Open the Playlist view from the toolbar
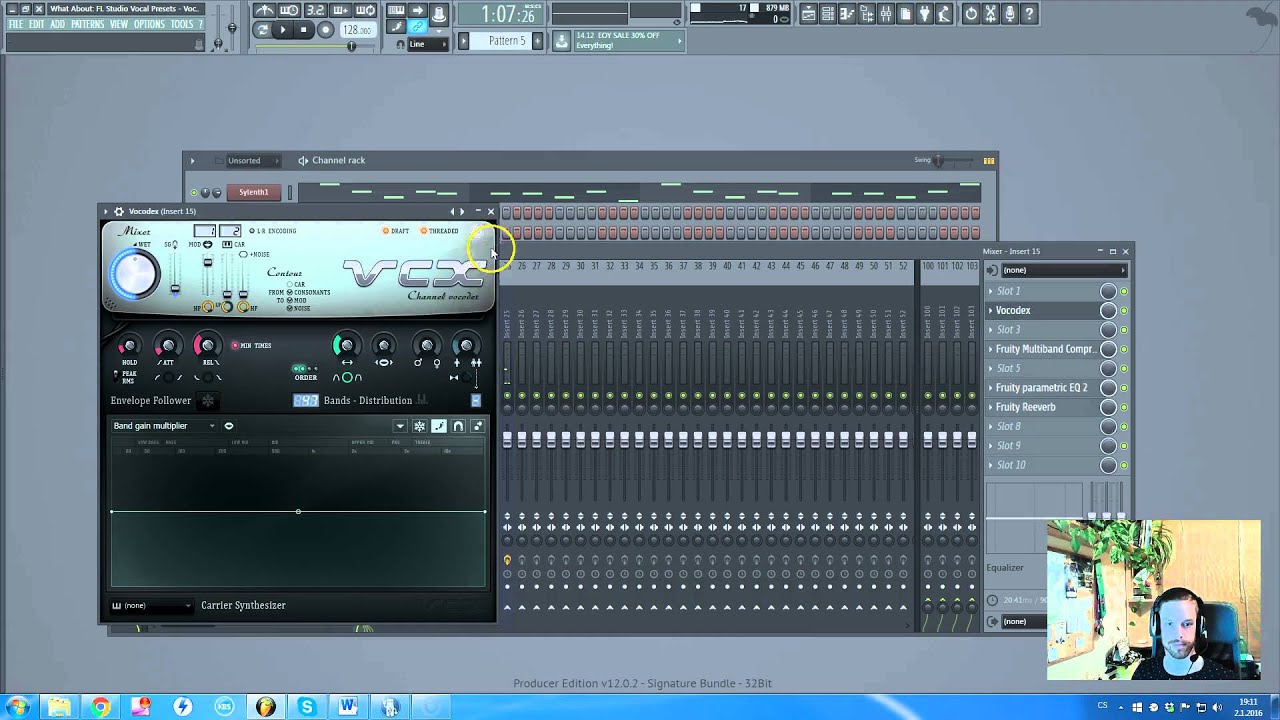This screenshot has height=720, width=1280. click(809, 14)
